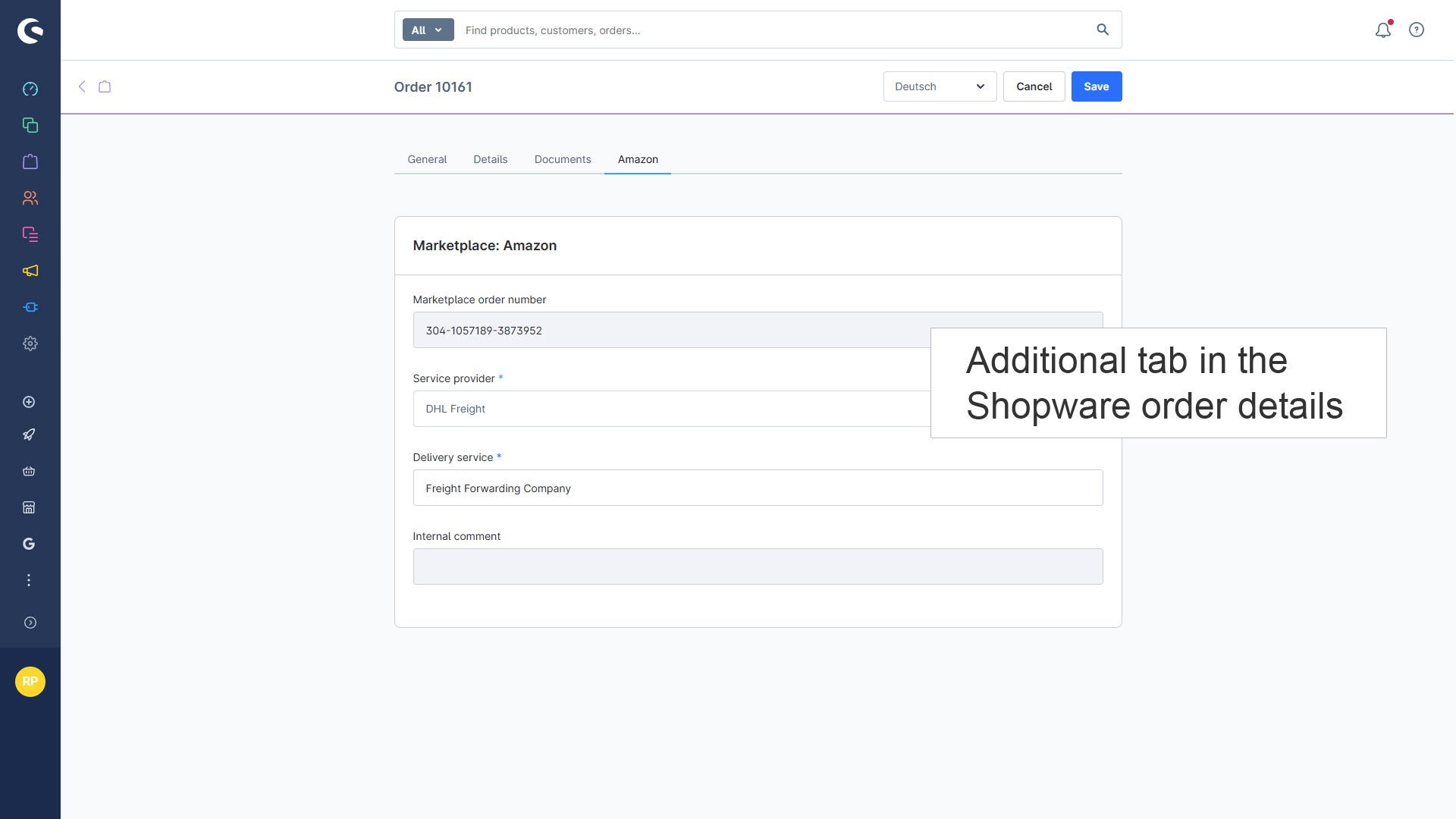Image resolution: width=1456 pixels, height=819 pixels.
Task: Click the basket sidebar icon
Action: 29,471
